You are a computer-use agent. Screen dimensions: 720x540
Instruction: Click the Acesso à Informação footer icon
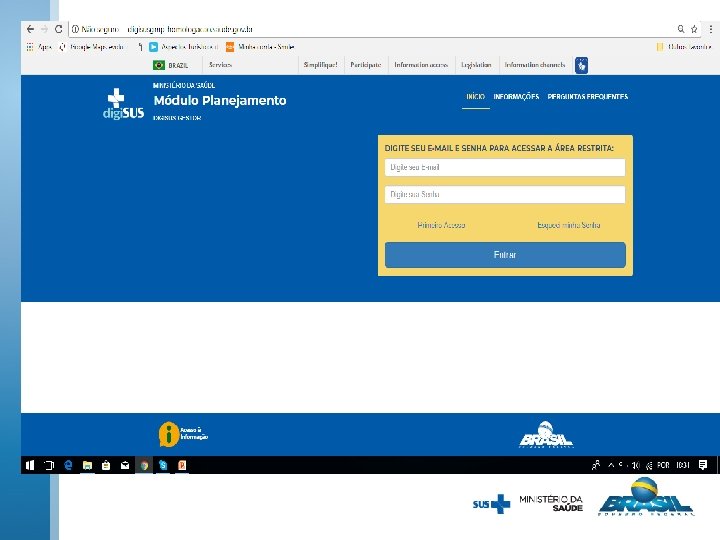[183, 434]
